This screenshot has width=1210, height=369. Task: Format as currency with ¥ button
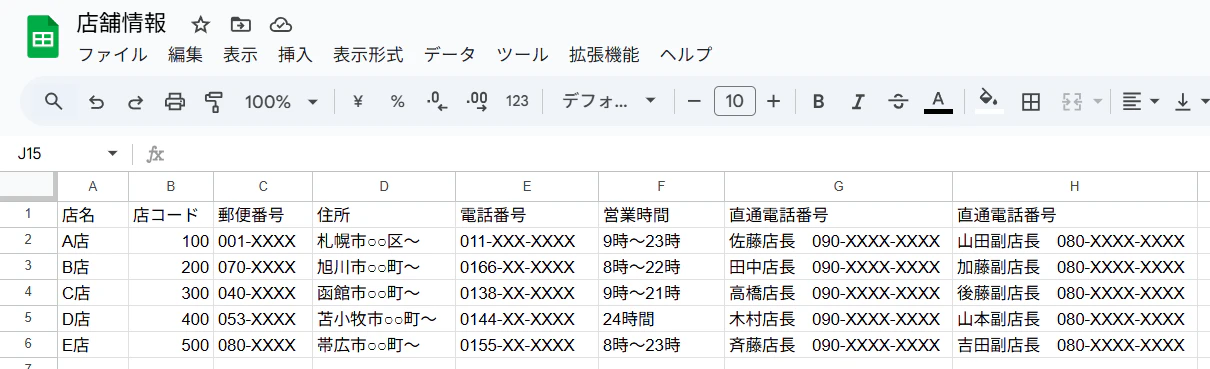[358, 101]
